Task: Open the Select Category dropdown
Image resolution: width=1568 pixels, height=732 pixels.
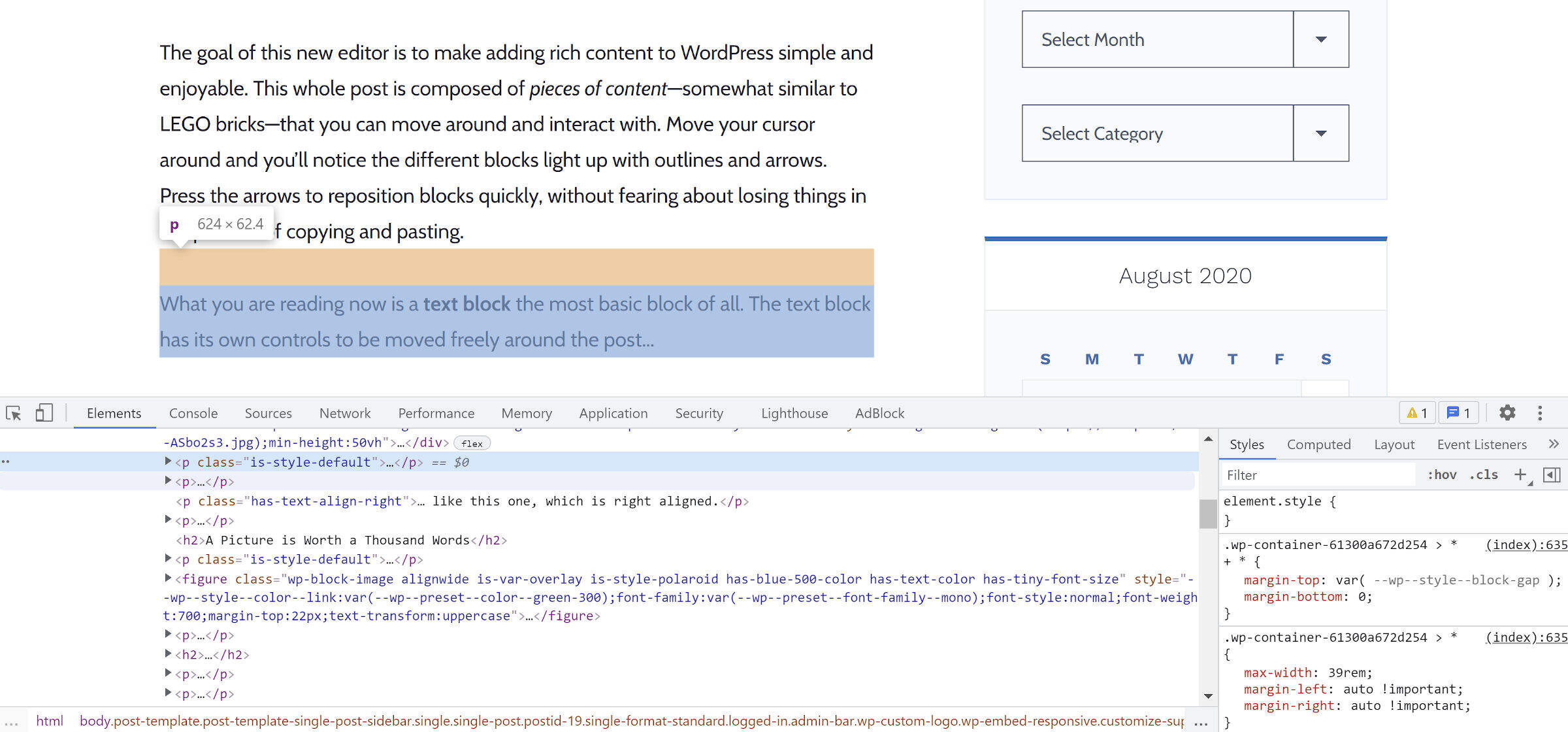Action: click(x=1185, y=133)
